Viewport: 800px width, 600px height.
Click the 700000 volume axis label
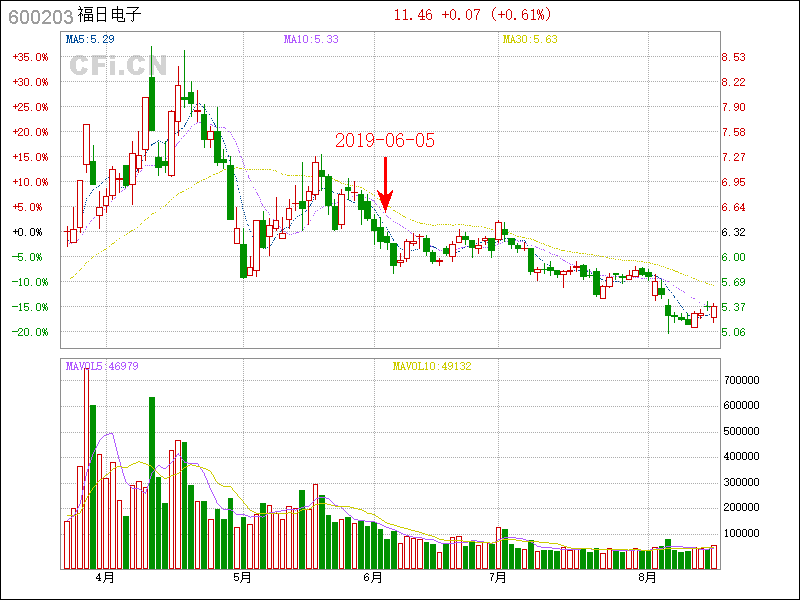742,380
